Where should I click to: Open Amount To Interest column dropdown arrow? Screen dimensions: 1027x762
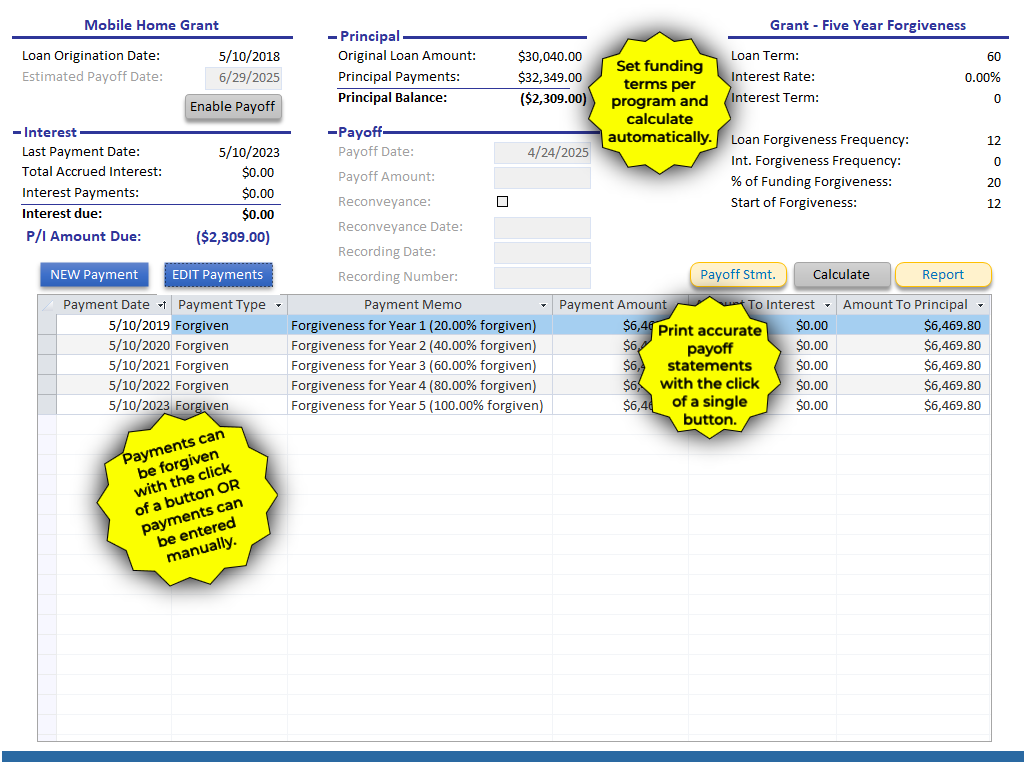tap(827, 305)
